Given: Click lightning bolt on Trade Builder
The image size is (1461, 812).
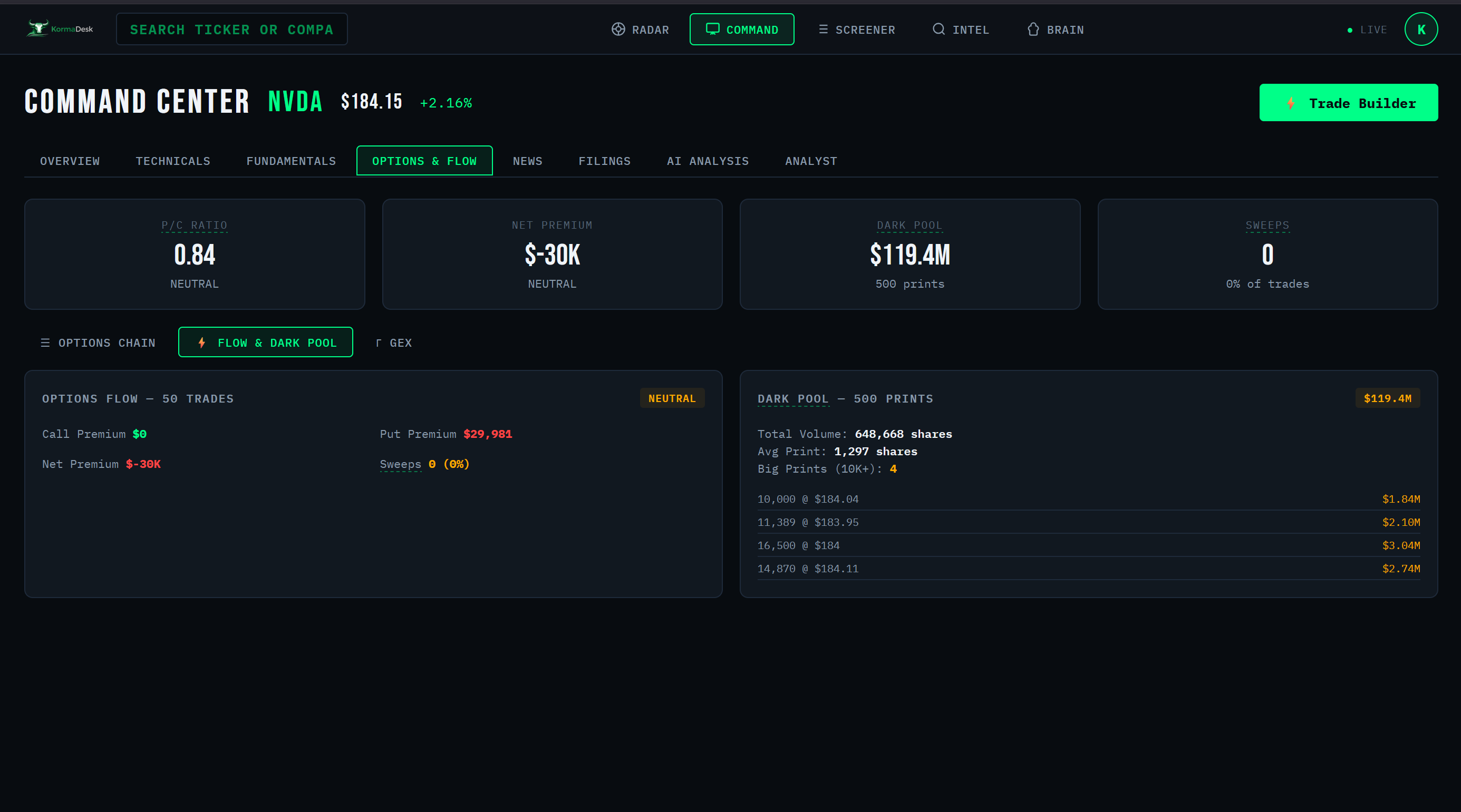Looking at the screenshot, I should click(1290, 103).
